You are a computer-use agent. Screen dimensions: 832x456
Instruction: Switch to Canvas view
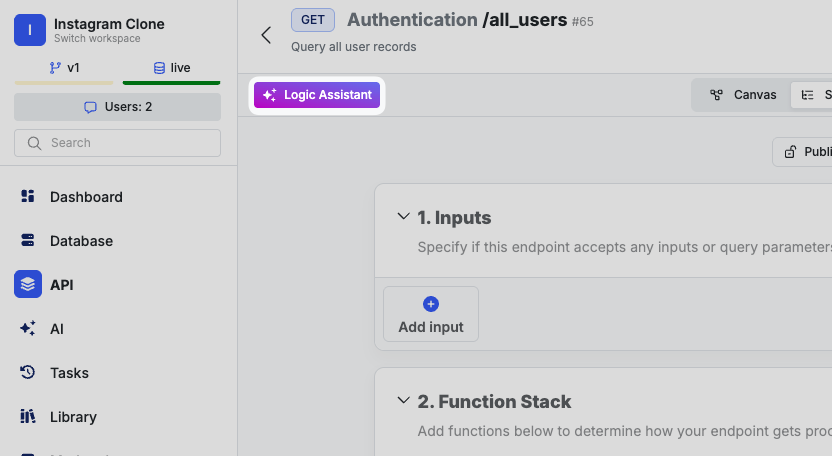[x=743, y=95]
